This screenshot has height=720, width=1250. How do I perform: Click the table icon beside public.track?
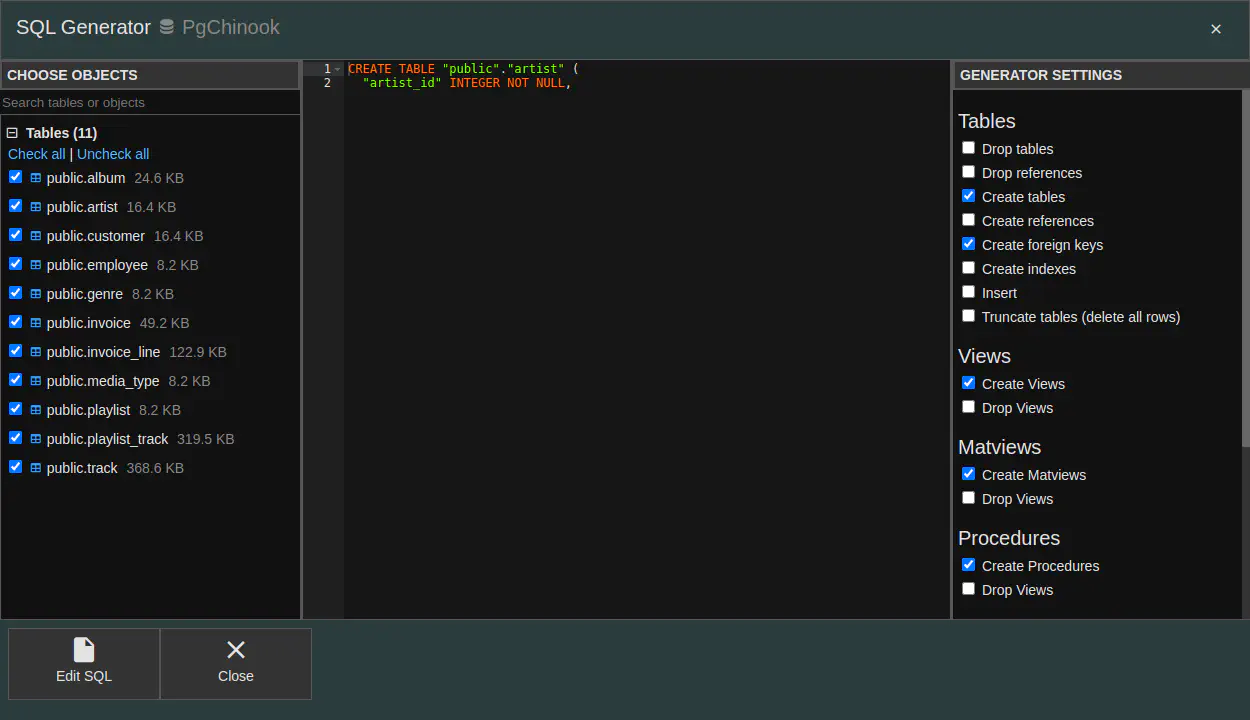point(36,468)
